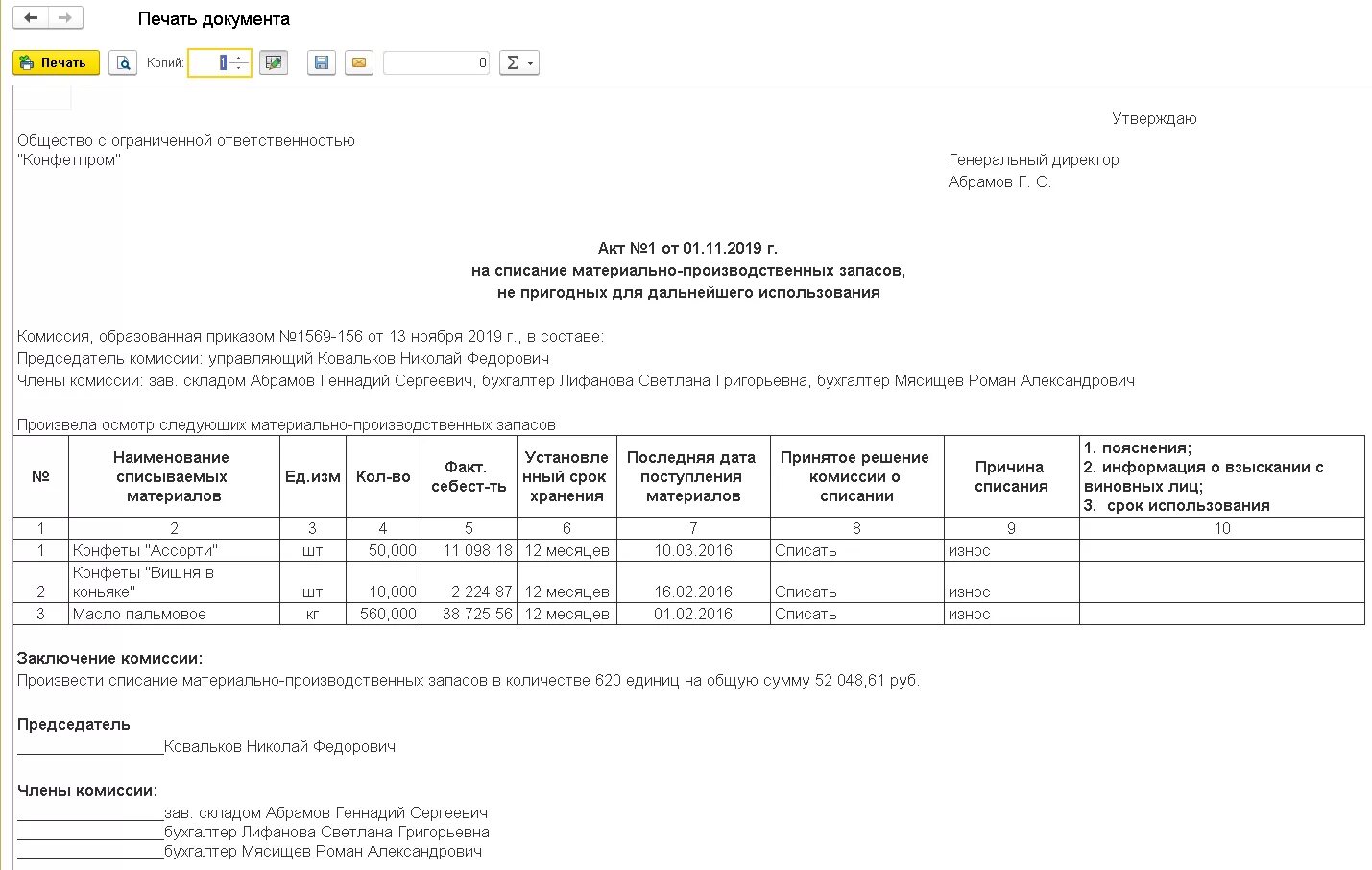Click cell 'Масло пальмовое'

coord(174,614)
